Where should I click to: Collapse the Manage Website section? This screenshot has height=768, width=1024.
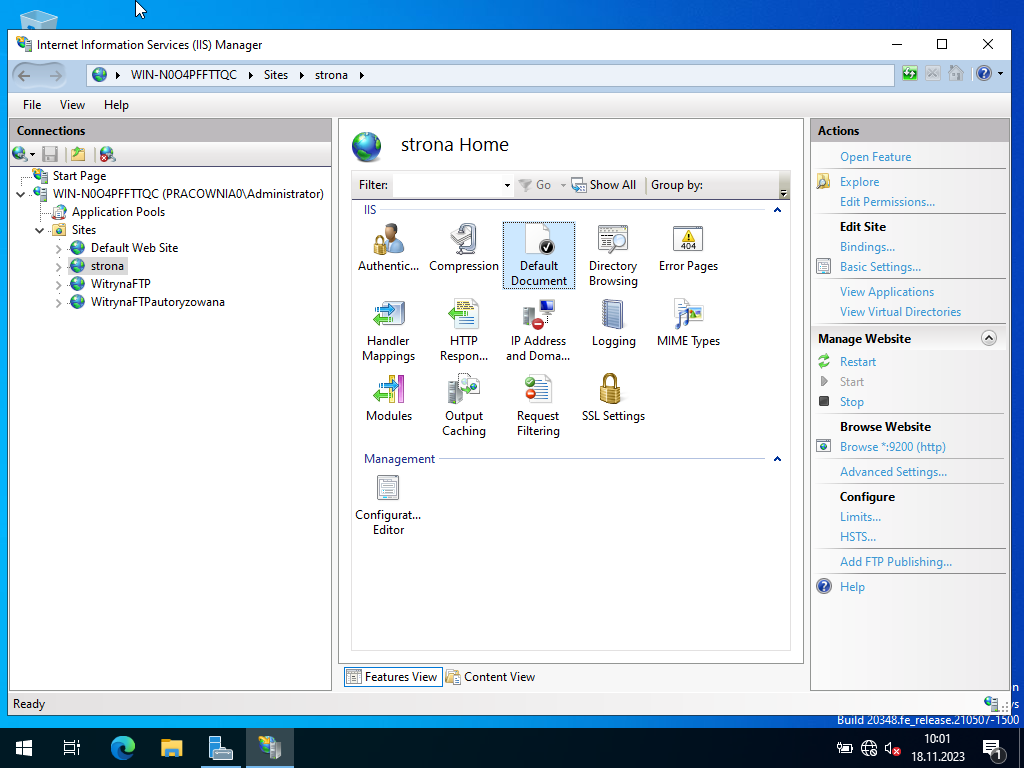989,339
